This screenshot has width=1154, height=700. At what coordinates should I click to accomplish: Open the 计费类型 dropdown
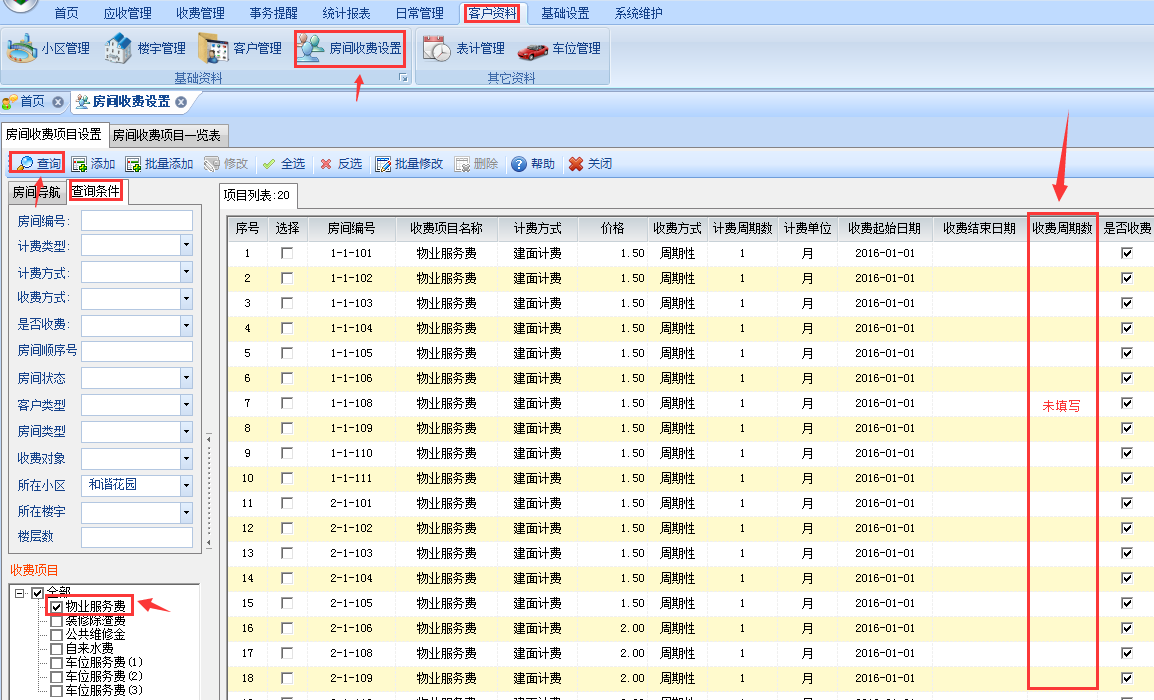[186, 246]
